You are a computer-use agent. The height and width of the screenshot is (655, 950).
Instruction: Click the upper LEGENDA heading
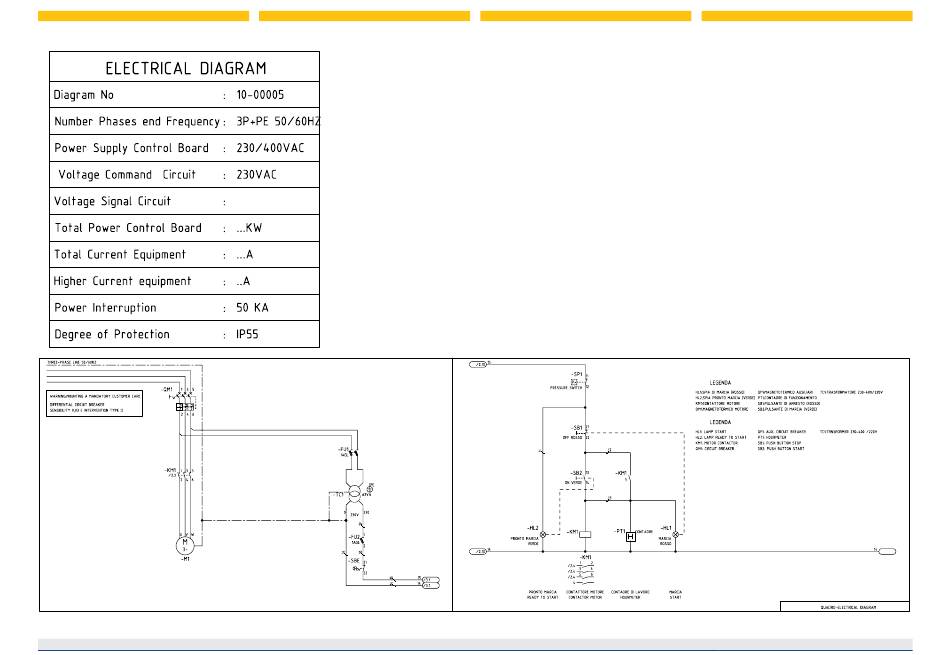(720, 383)
